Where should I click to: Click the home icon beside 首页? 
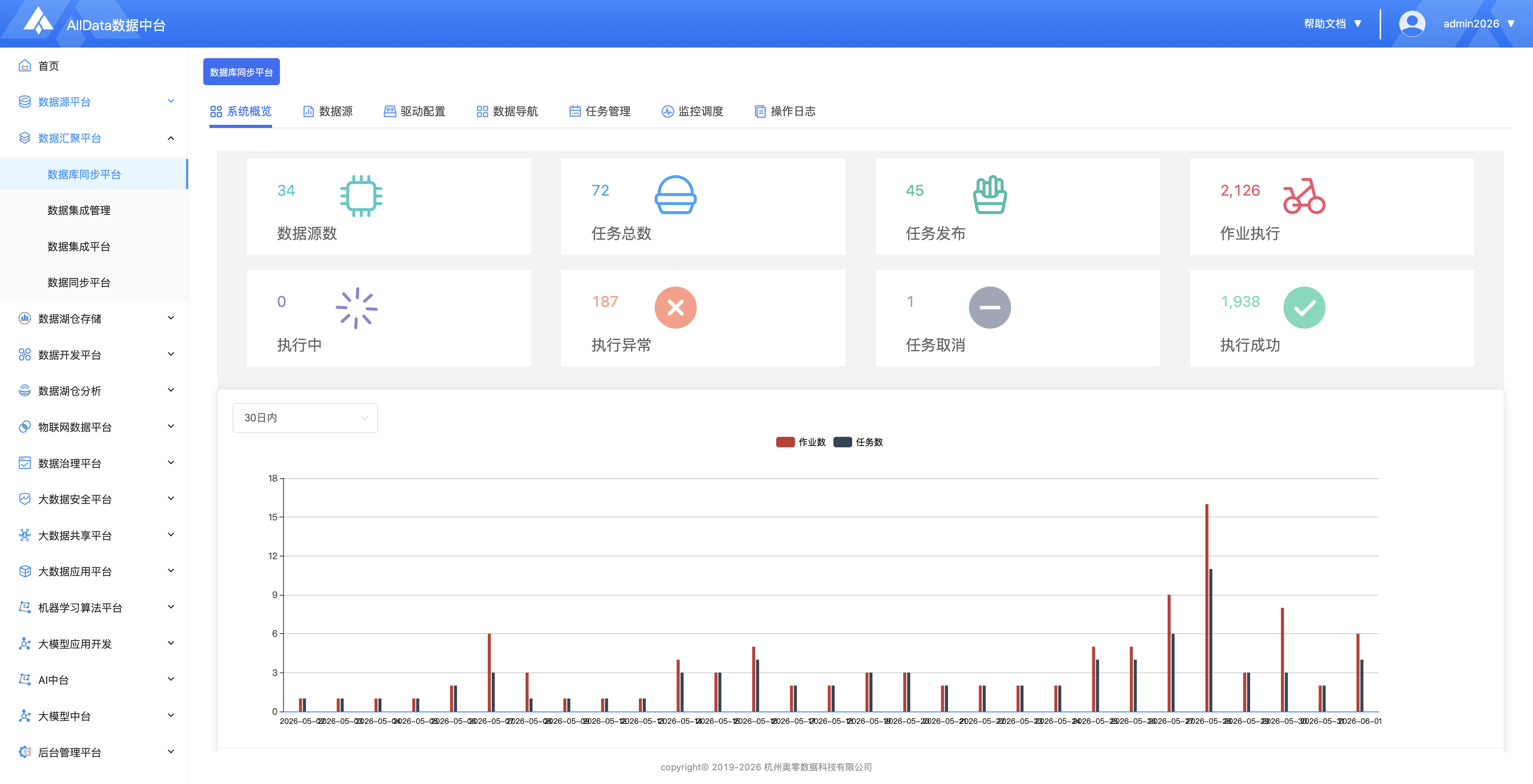tap(24, 65)
